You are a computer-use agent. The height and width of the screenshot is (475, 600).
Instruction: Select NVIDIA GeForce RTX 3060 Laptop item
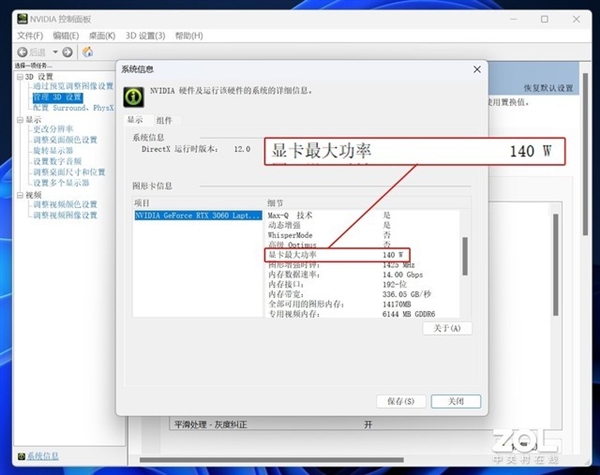(x=198, y=215)
